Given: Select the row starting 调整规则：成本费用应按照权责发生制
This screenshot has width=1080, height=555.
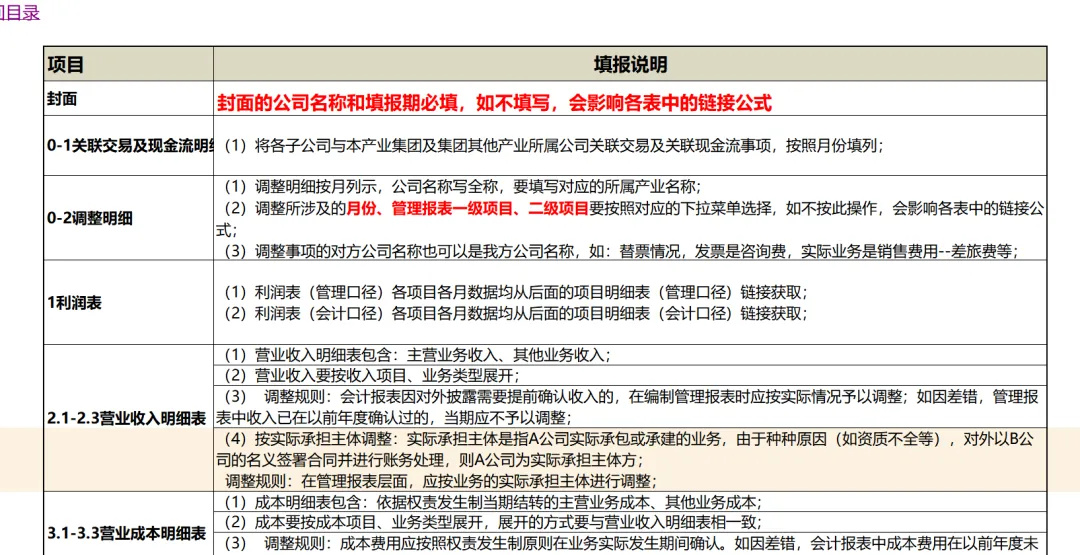Looking at the screenshot, I should [630, 543].
